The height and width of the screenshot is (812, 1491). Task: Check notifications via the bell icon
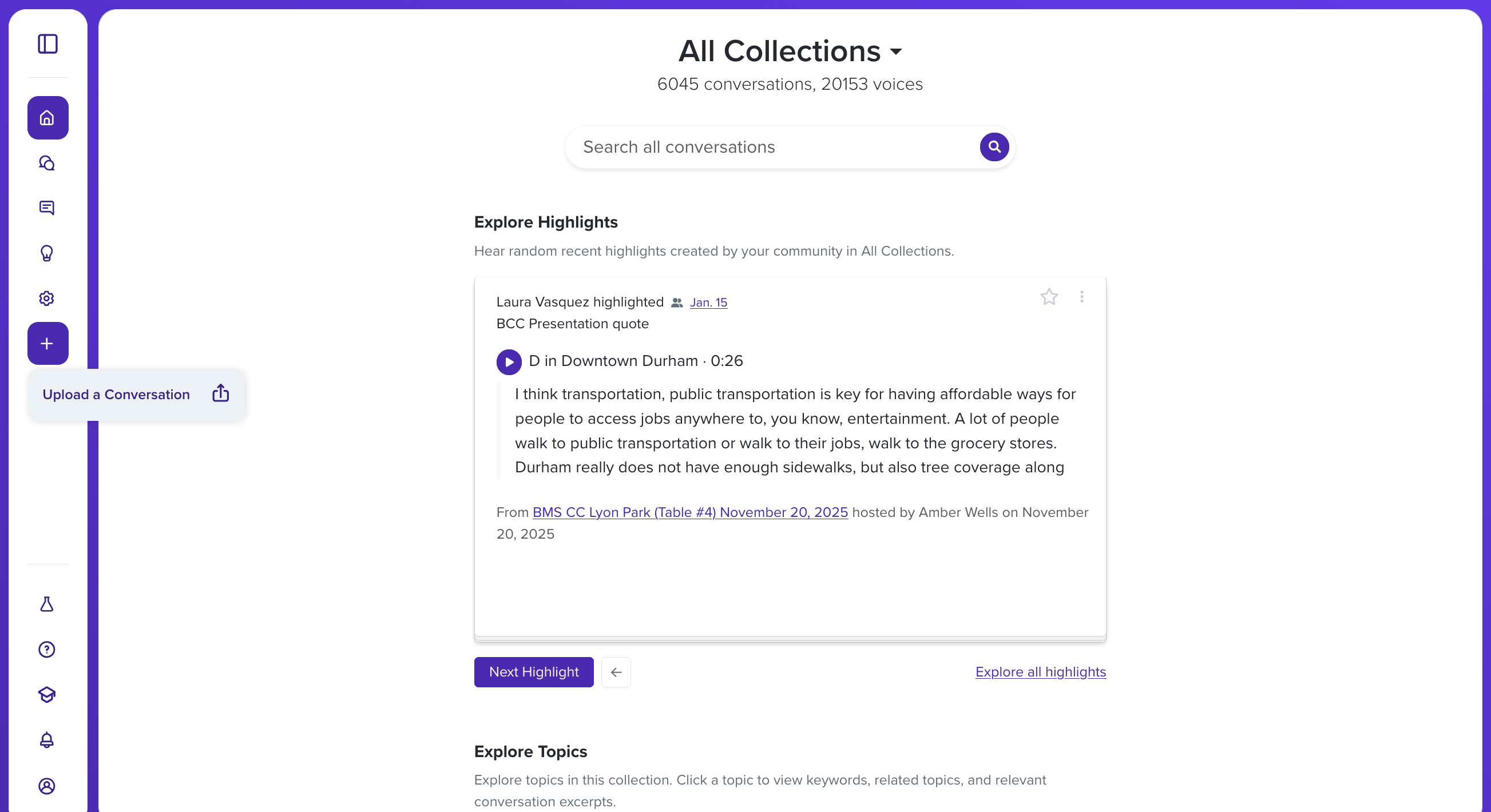tap(47, 741)
